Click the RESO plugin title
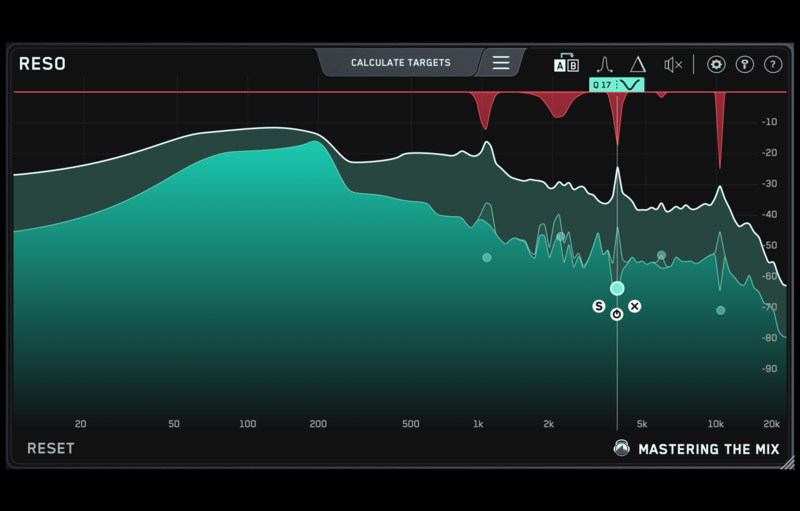The width and height of the screenshot is (800, 511). tap(42, 64)
